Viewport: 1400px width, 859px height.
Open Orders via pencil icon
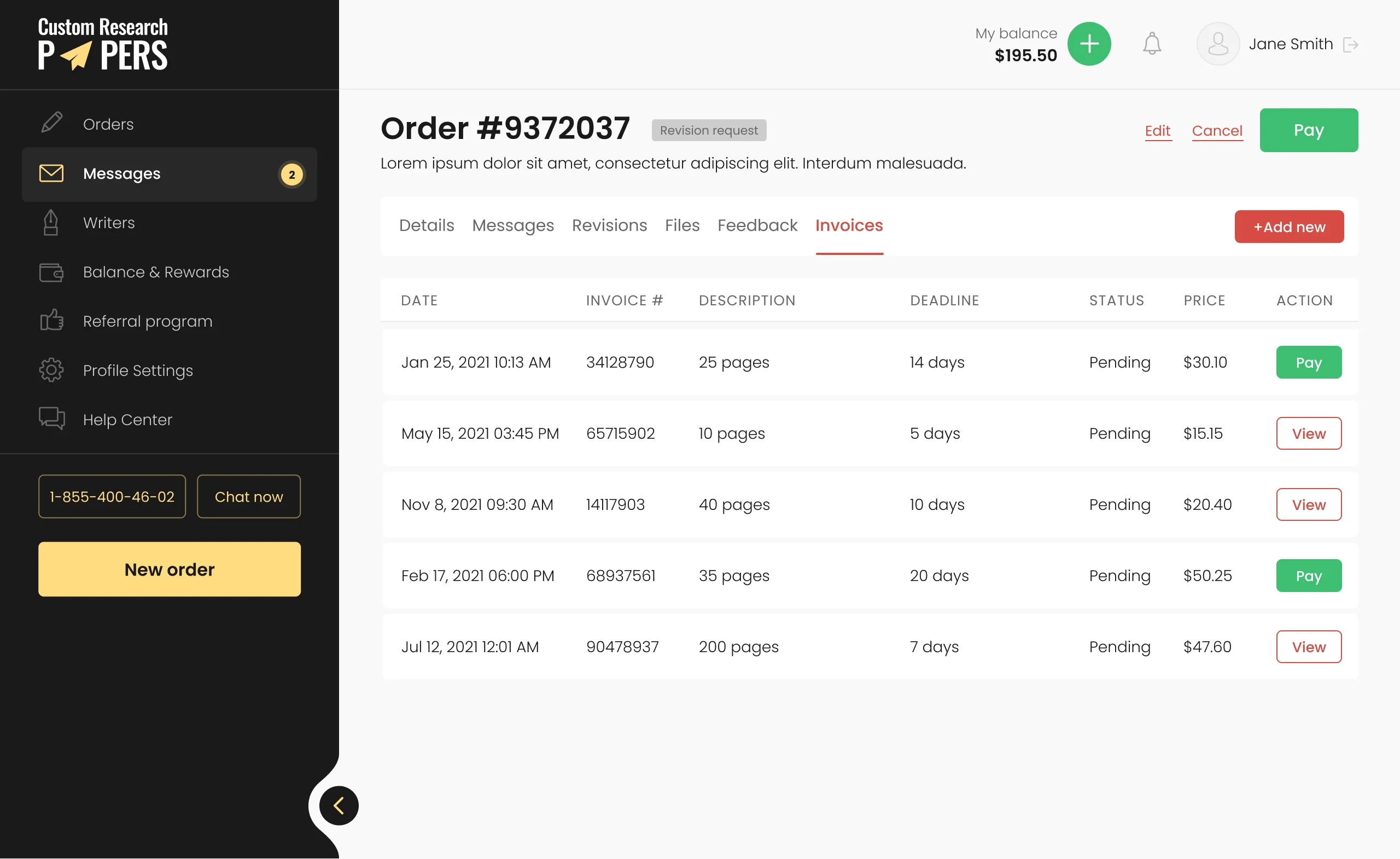point(52,123)
